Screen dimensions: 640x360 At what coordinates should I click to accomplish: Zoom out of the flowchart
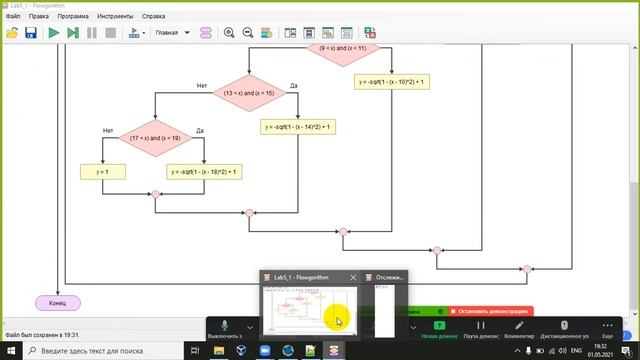[248, 33]
